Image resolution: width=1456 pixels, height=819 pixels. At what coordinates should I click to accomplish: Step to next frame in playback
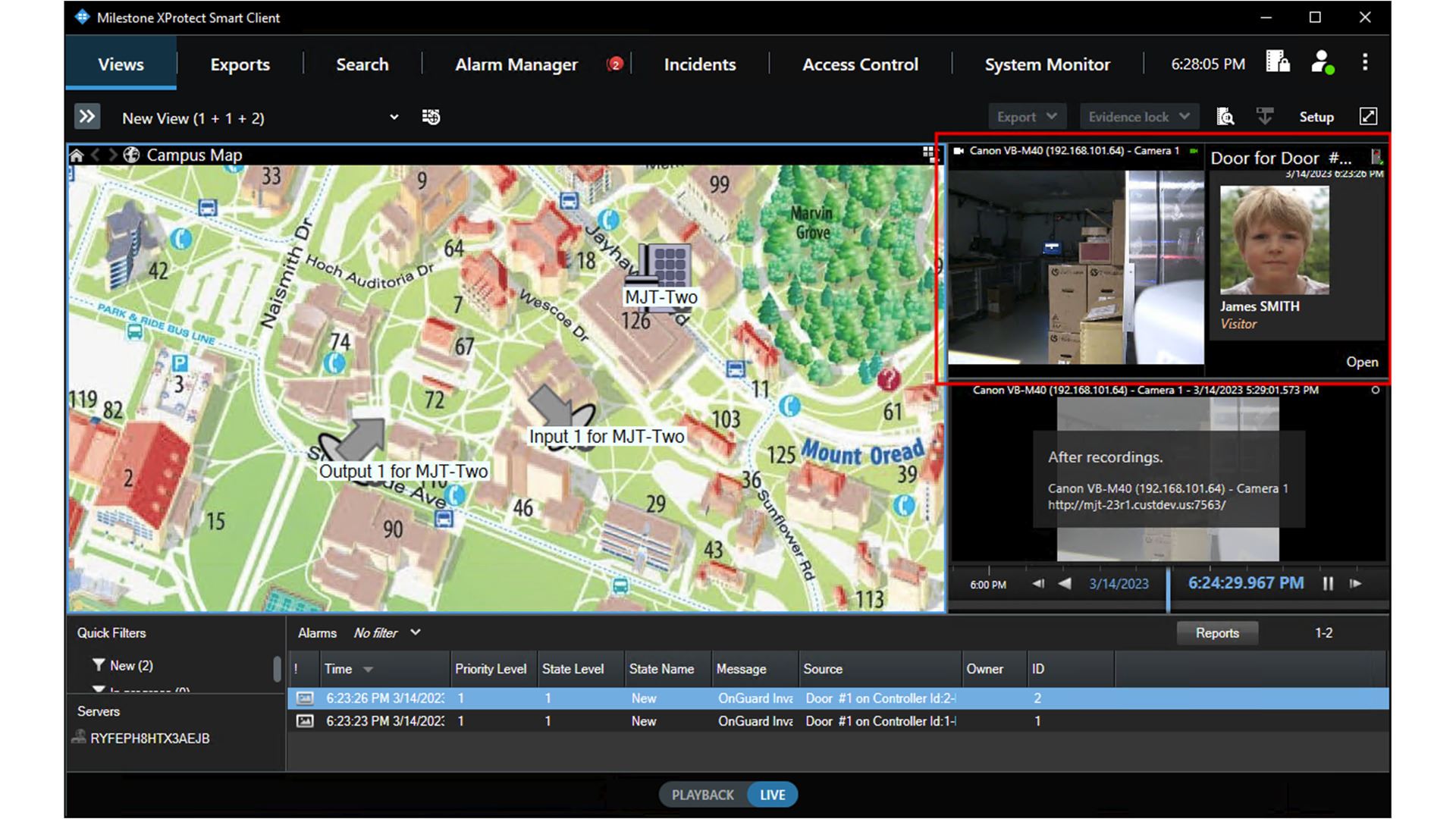(1356, 584)
